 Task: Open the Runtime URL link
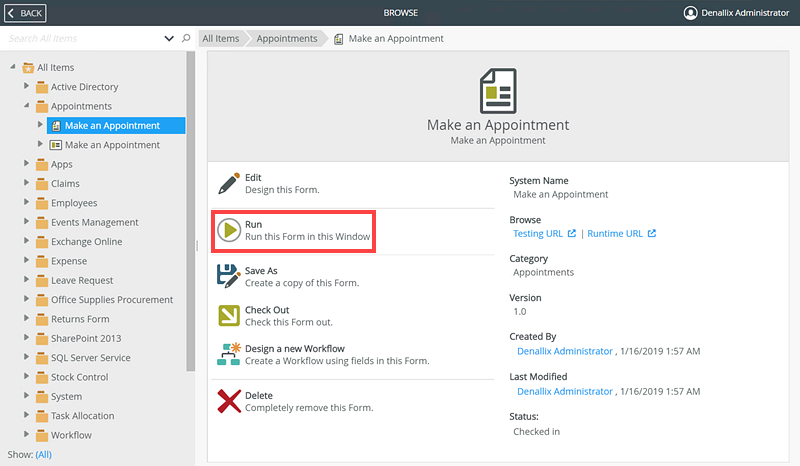(x=614, y=234)
